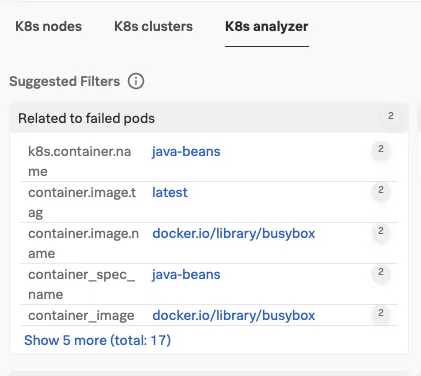
Task: Click the Related to failed pods header
Action: [209, 118]
